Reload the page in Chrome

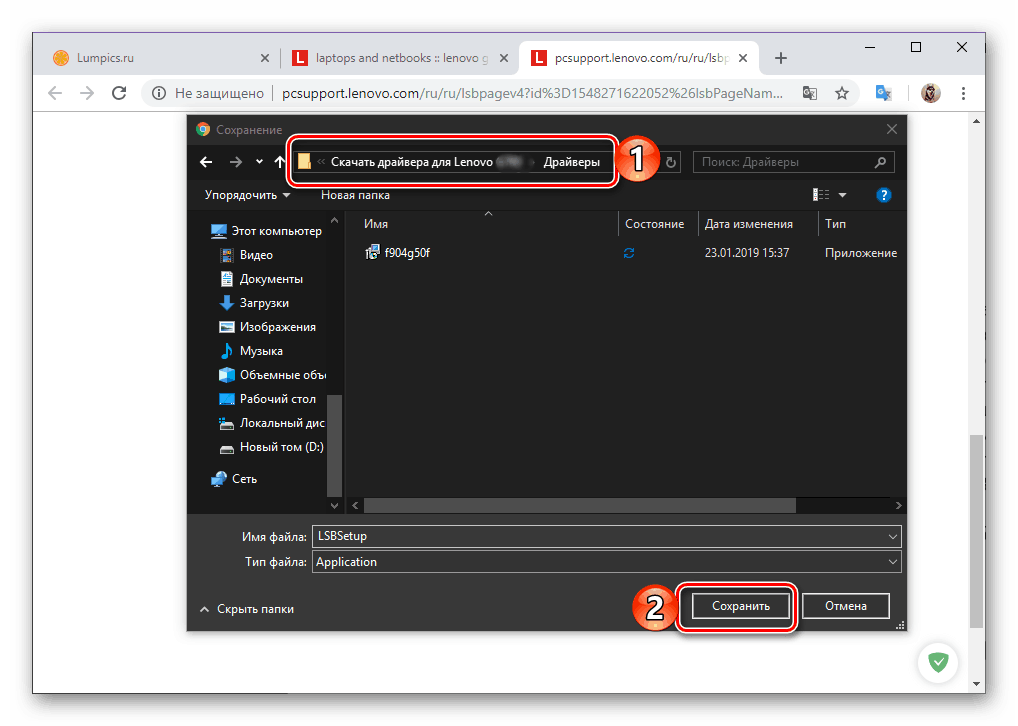(x=119, y=93)
